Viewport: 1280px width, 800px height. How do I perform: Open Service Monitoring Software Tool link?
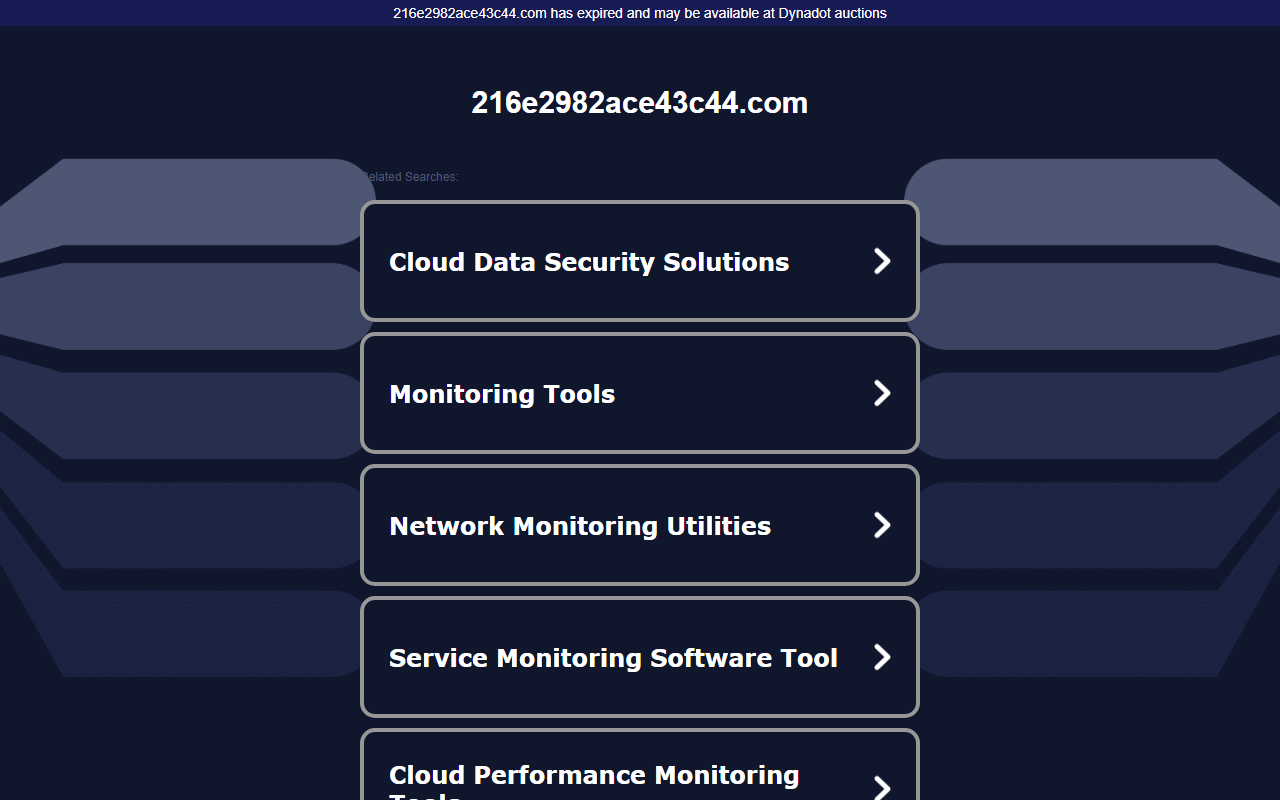click(x=639, y=657)
